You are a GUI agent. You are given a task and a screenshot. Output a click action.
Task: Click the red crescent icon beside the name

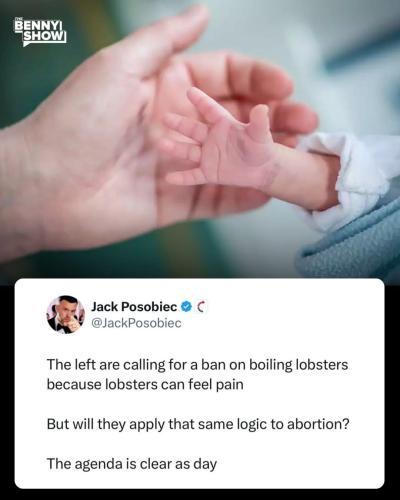pos(201,307)
